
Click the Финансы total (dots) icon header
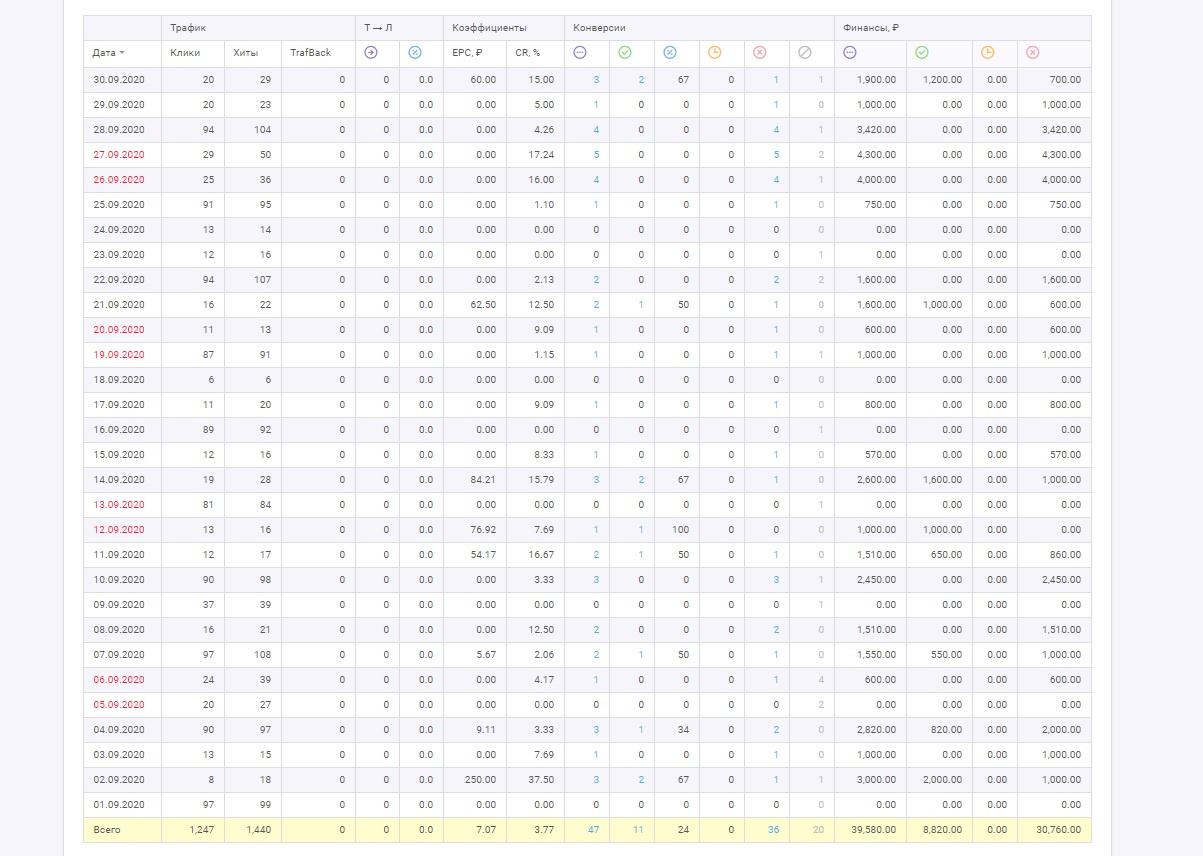point(850,52)
